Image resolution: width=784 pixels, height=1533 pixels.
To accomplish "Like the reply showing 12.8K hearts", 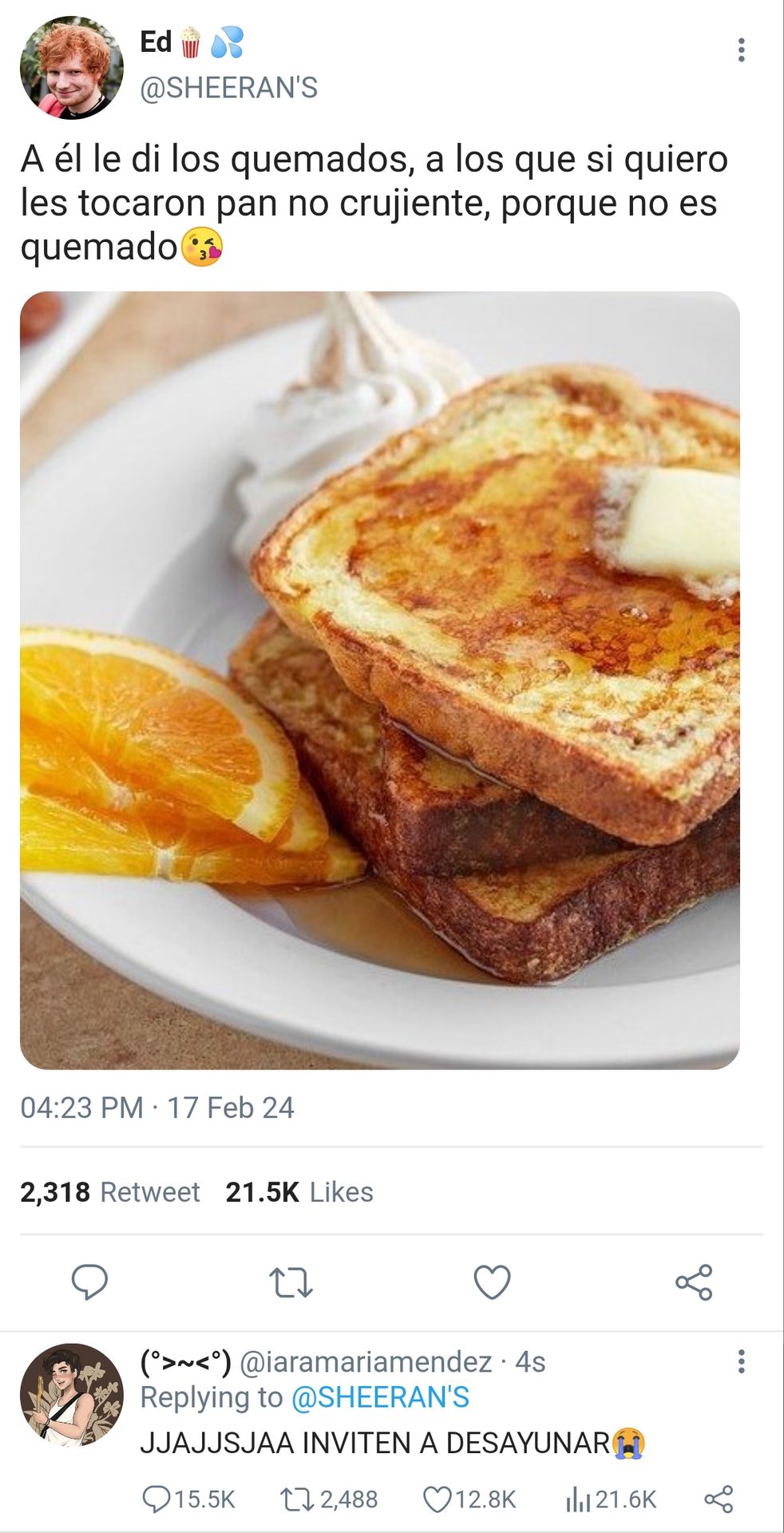I will (469, 1499).
